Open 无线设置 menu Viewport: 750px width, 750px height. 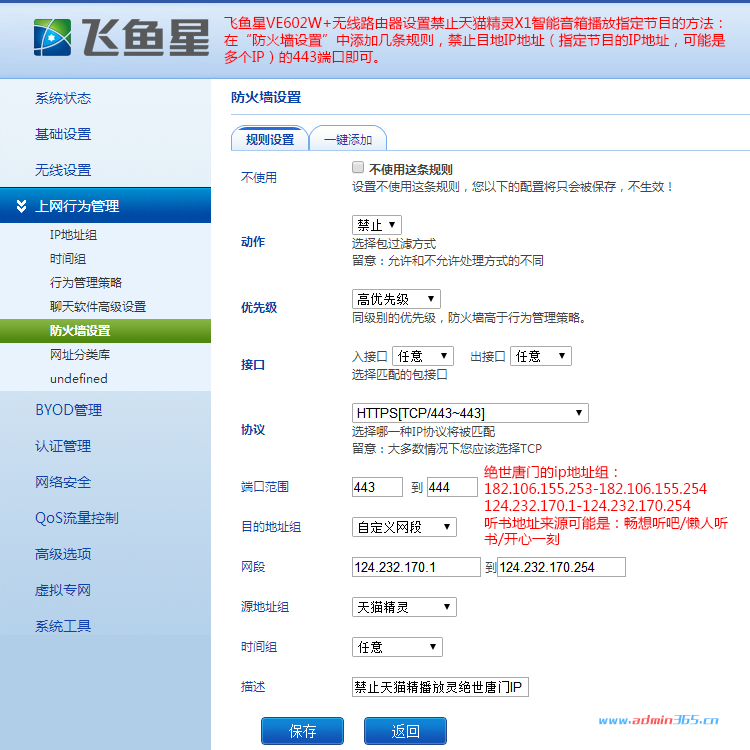coord(63,170)
